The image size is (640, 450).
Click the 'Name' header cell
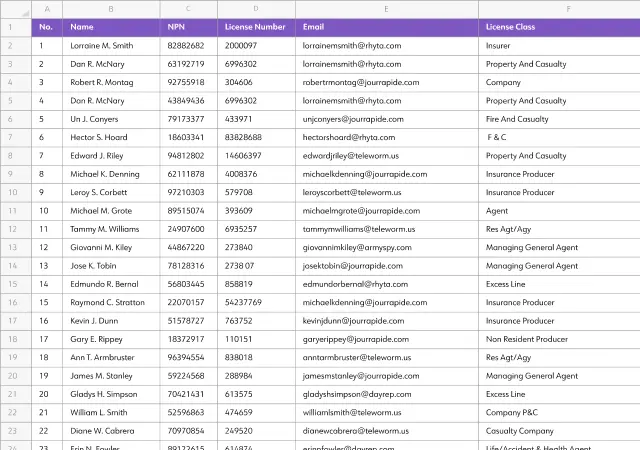click(x=111, y=27)
